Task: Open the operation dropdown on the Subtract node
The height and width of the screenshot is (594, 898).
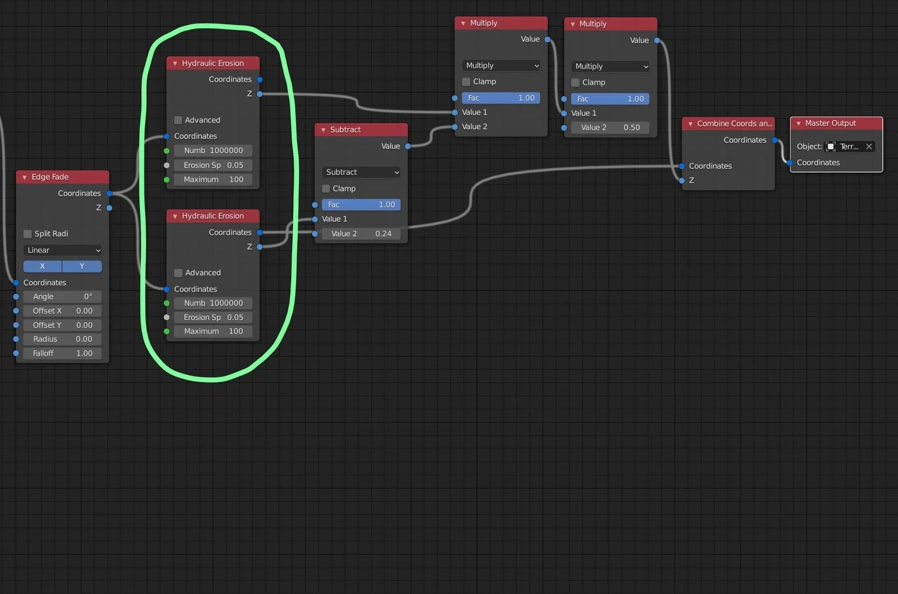Action: click(x=360, y=172)
